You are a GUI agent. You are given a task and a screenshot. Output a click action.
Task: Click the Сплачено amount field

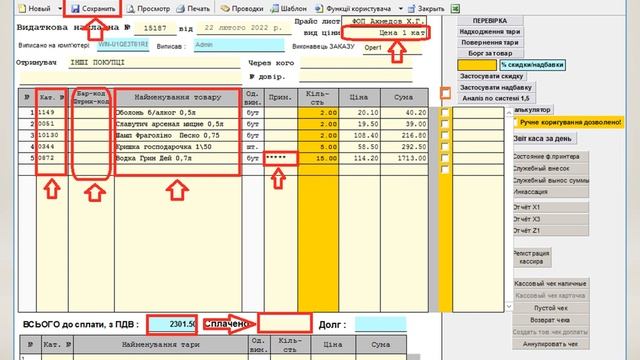[285, 324]
